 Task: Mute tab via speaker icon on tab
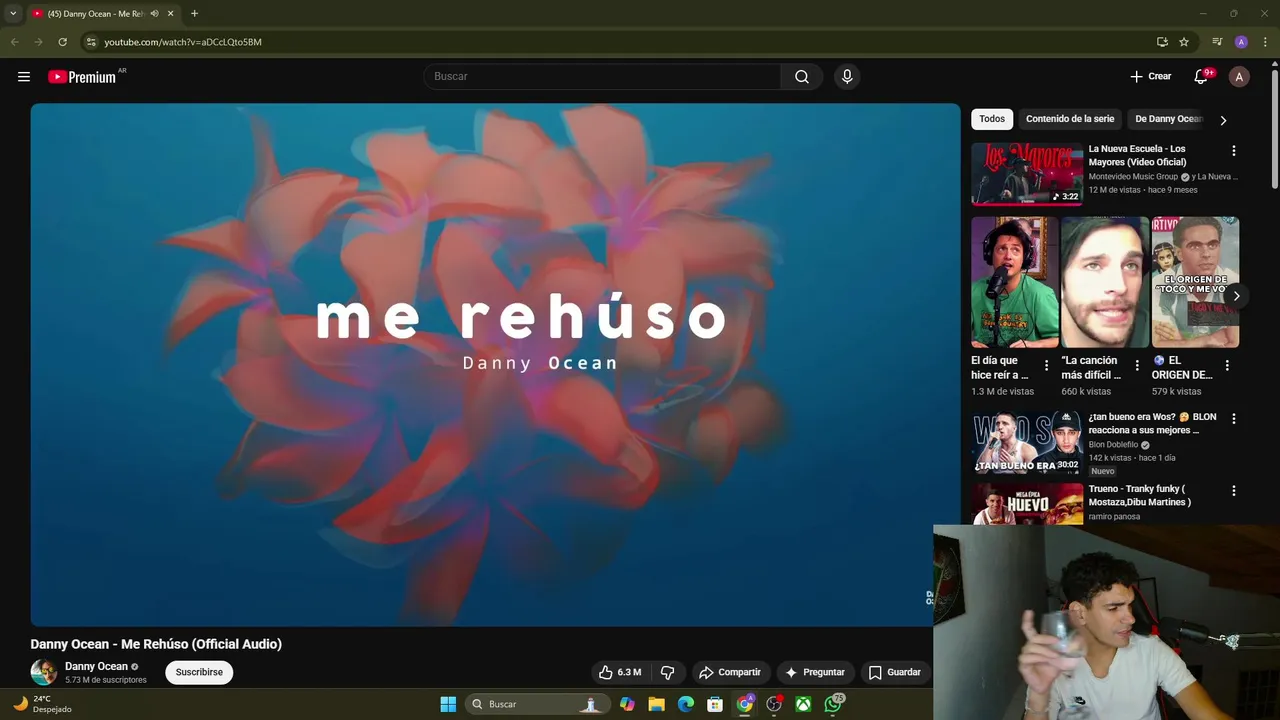(x=154, y=14)
